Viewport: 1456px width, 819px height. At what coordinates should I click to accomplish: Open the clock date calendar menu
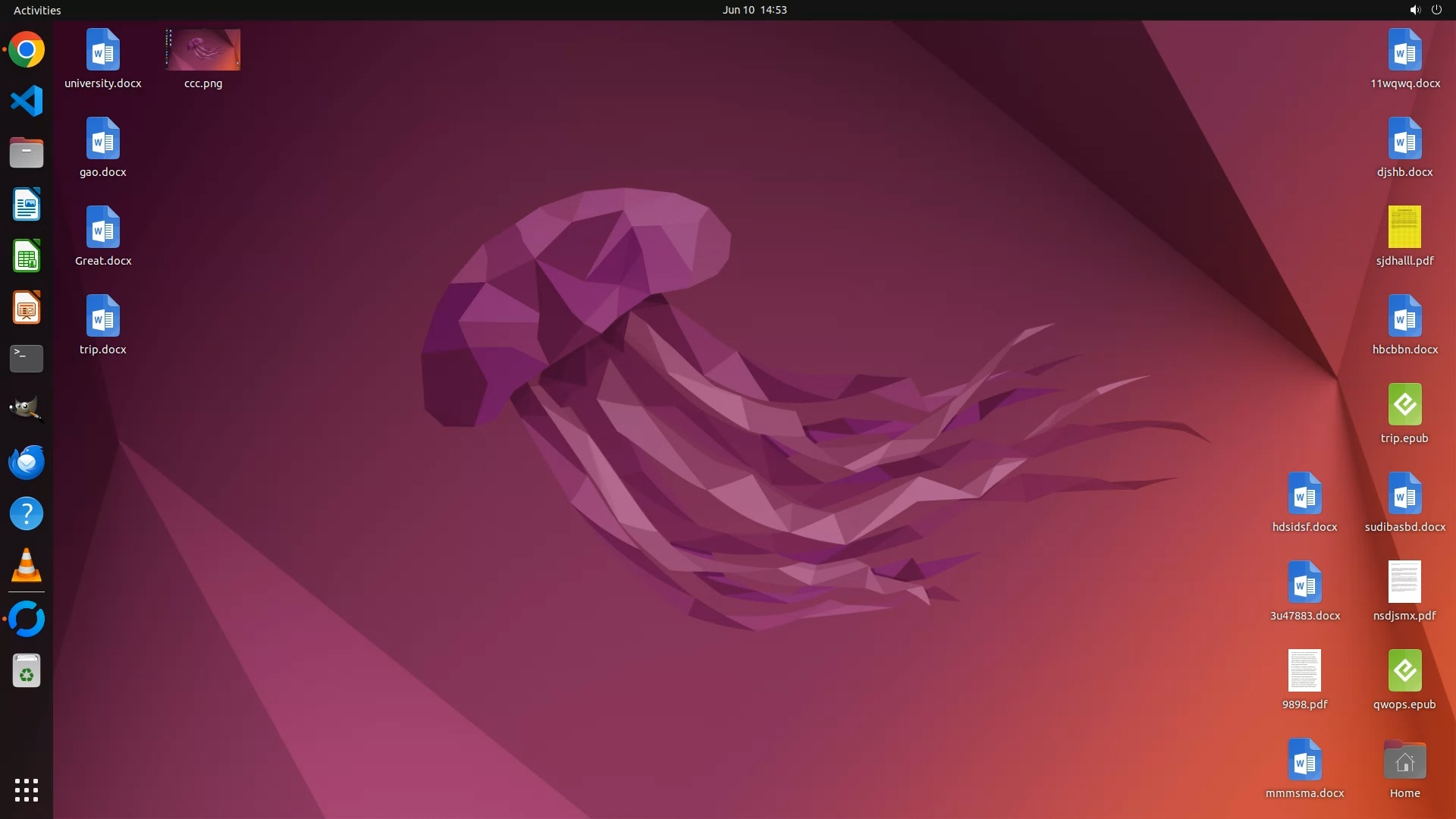(754, 10)
